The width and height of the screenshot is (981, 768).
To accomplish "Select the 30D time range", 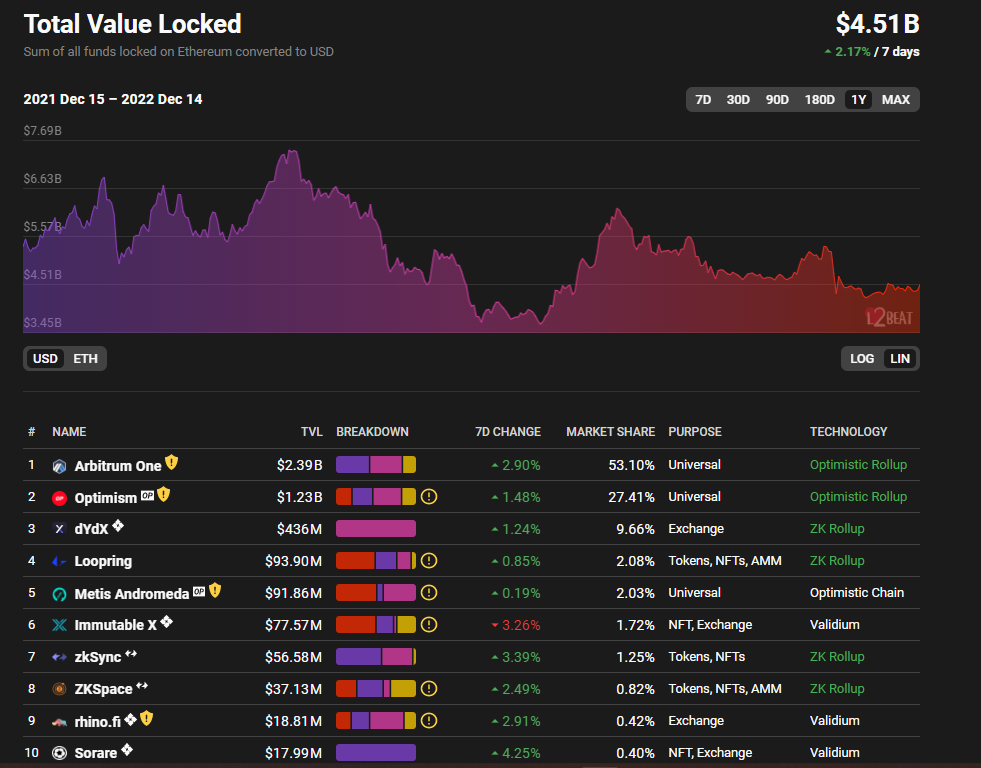I will click(738, 100).
